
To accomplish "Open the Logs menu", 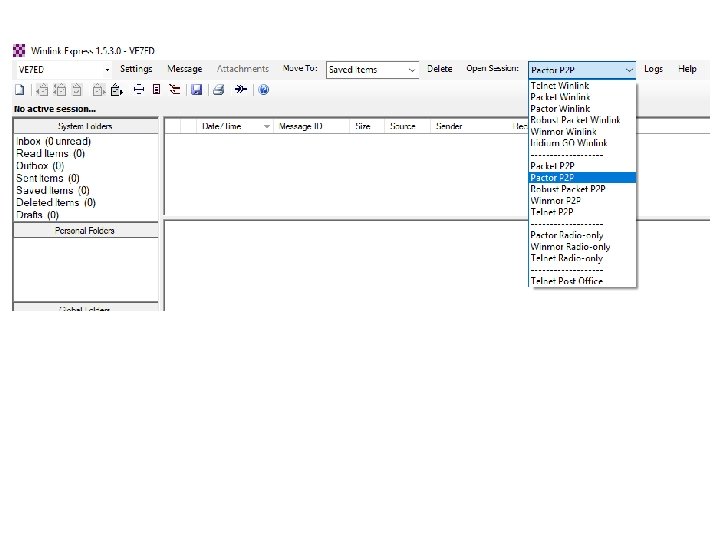I will point(653,69).
